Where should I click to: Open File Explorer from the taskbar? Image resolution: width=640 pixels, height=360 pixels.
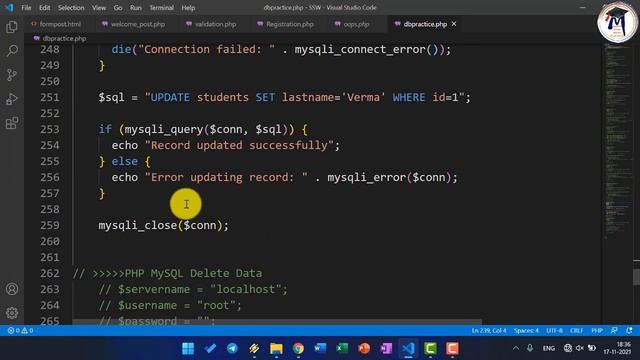coord(276,348)
